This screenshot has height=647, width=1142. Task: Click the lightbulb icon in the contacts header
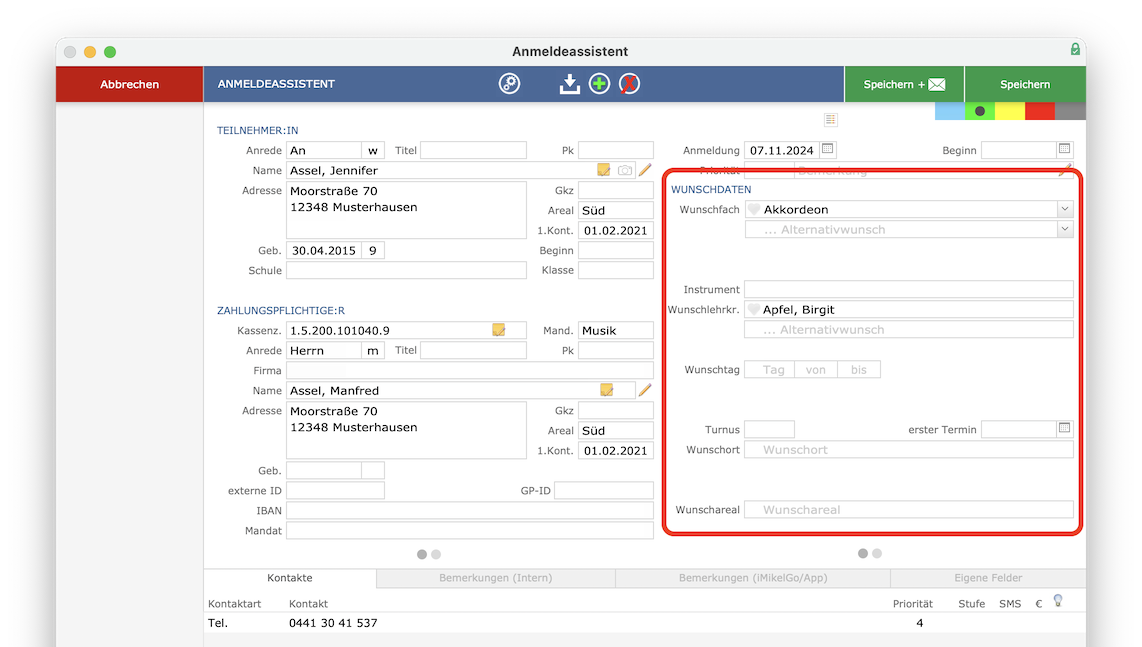[x=1058, y=601]
